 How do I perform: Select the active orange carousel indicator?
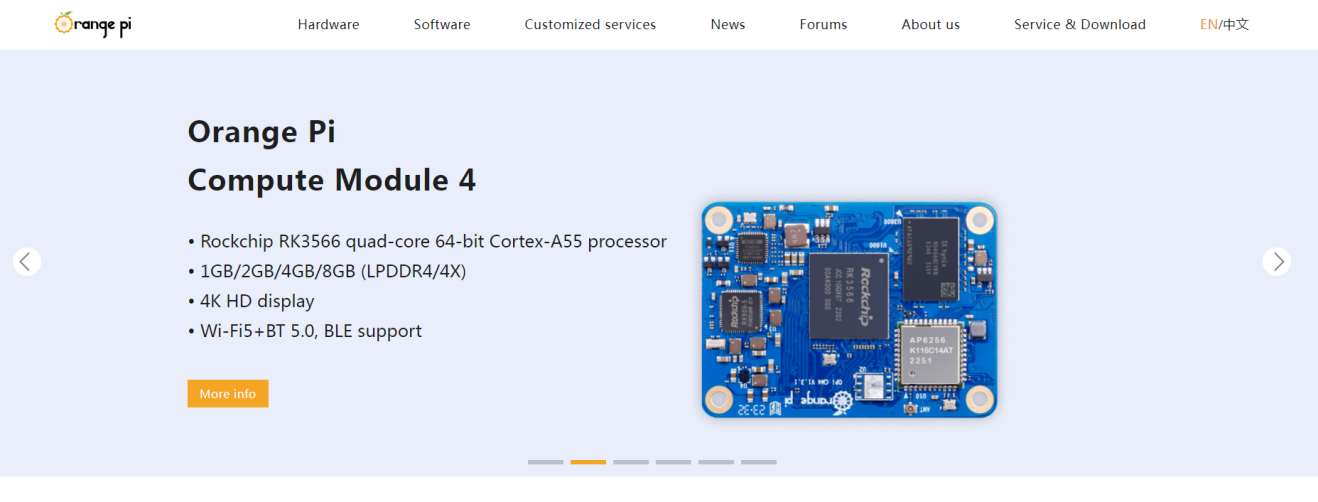coord(588,462)
